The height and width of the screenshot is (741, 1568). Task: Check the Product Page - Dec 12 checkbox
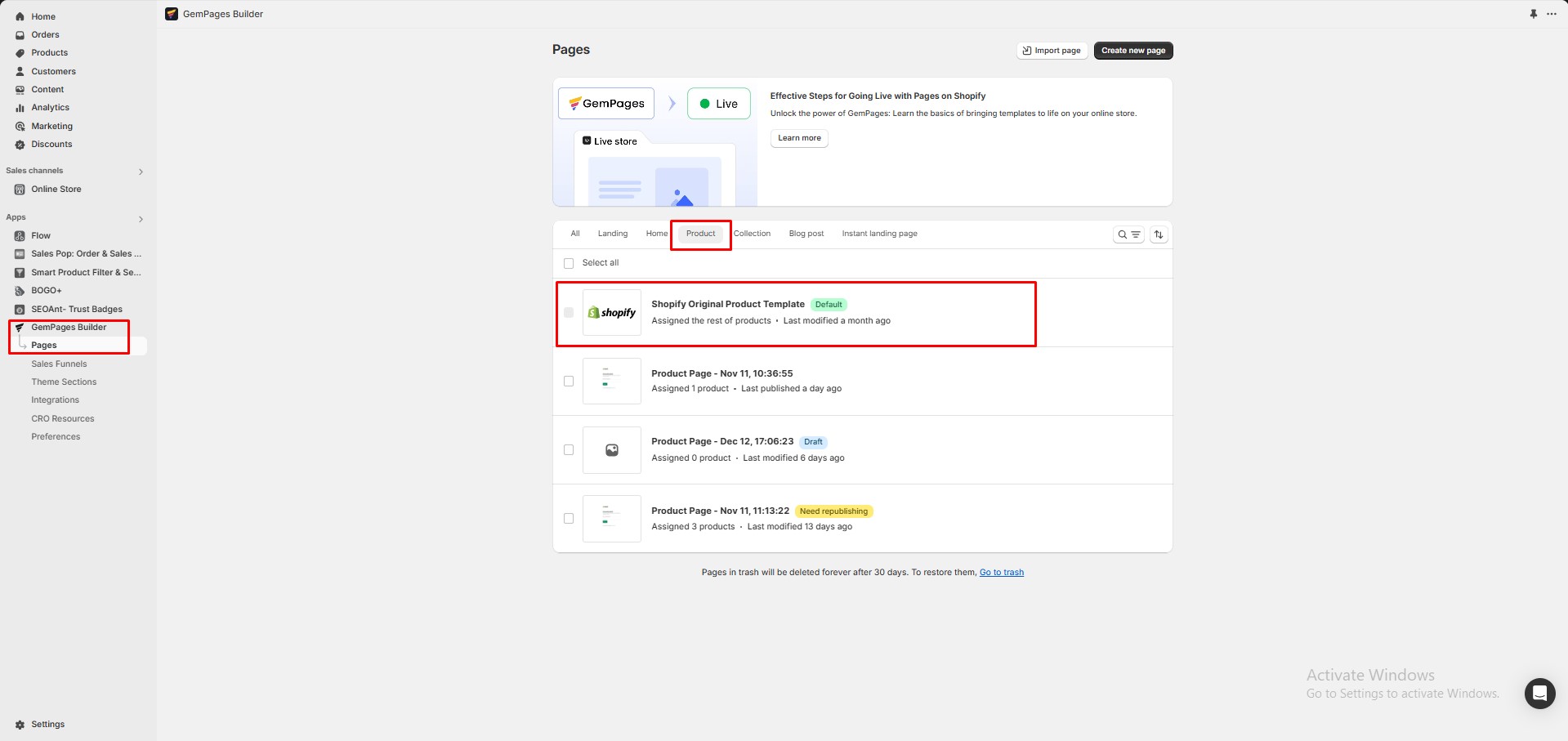(x=568, y=449)
